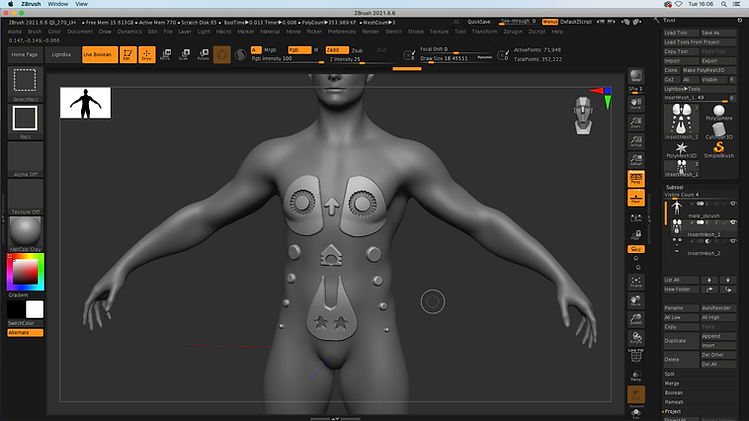Click the AAHalf icon

tap(636, 160)
